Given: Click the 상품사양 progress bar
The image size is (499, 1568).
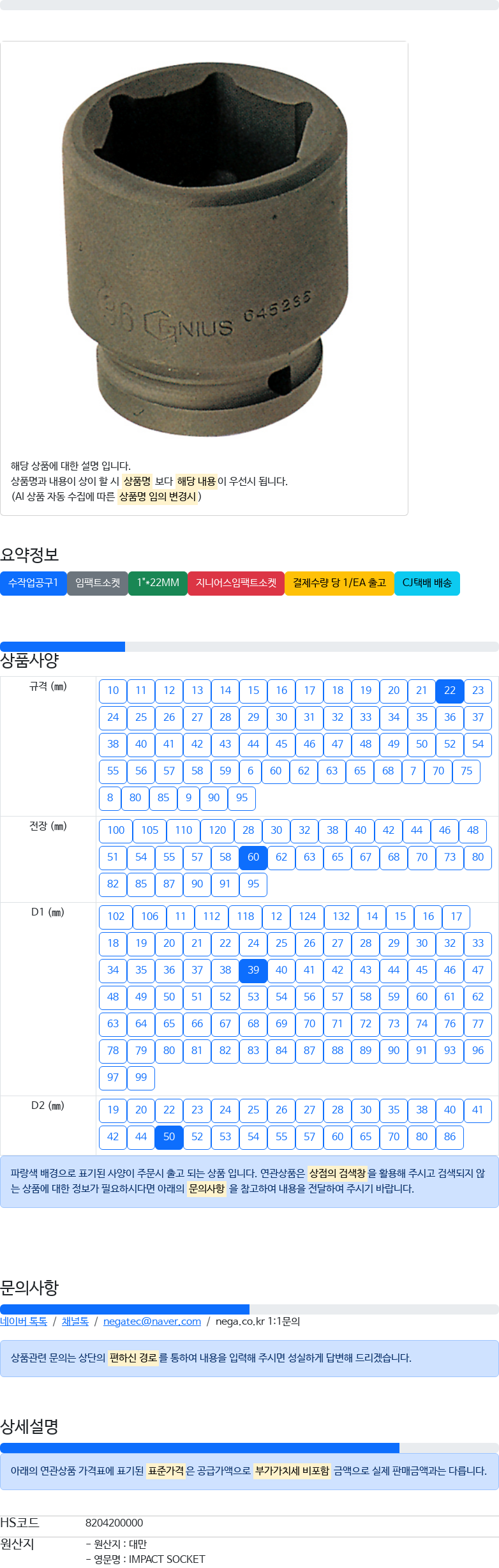Looking at the screenshot, I should click(x=250, y=647).
